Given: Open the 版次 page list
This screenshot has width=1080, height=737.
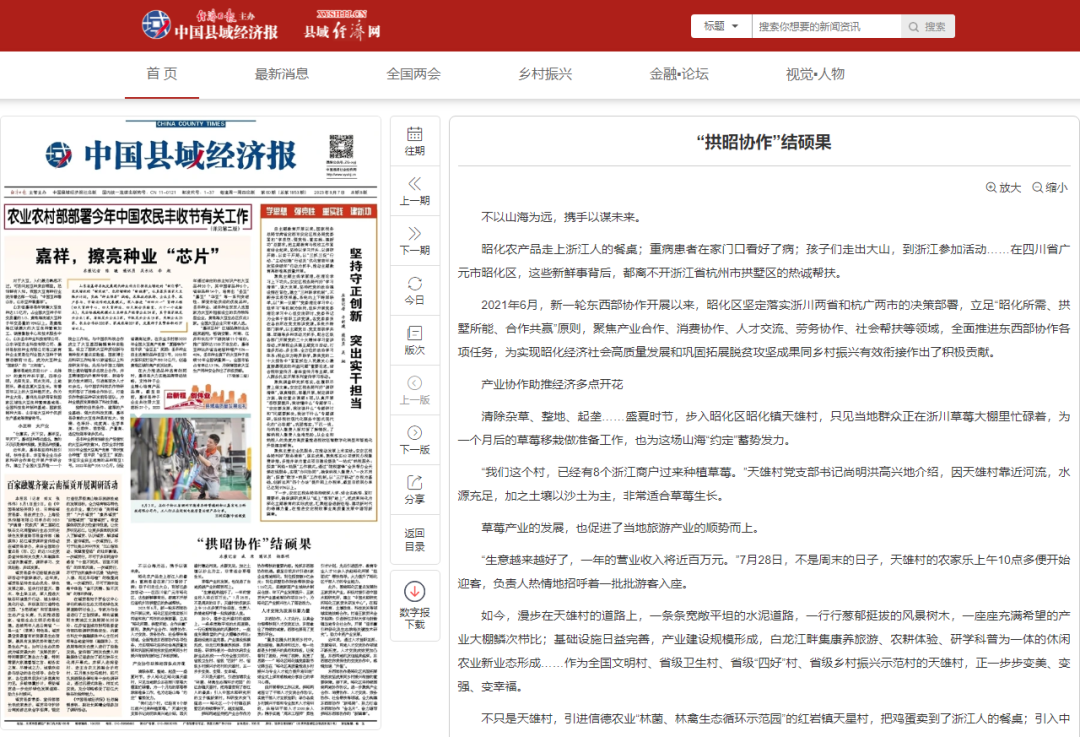Looking at the screenshot, I should pyautogui.click(x=415, y=340).
